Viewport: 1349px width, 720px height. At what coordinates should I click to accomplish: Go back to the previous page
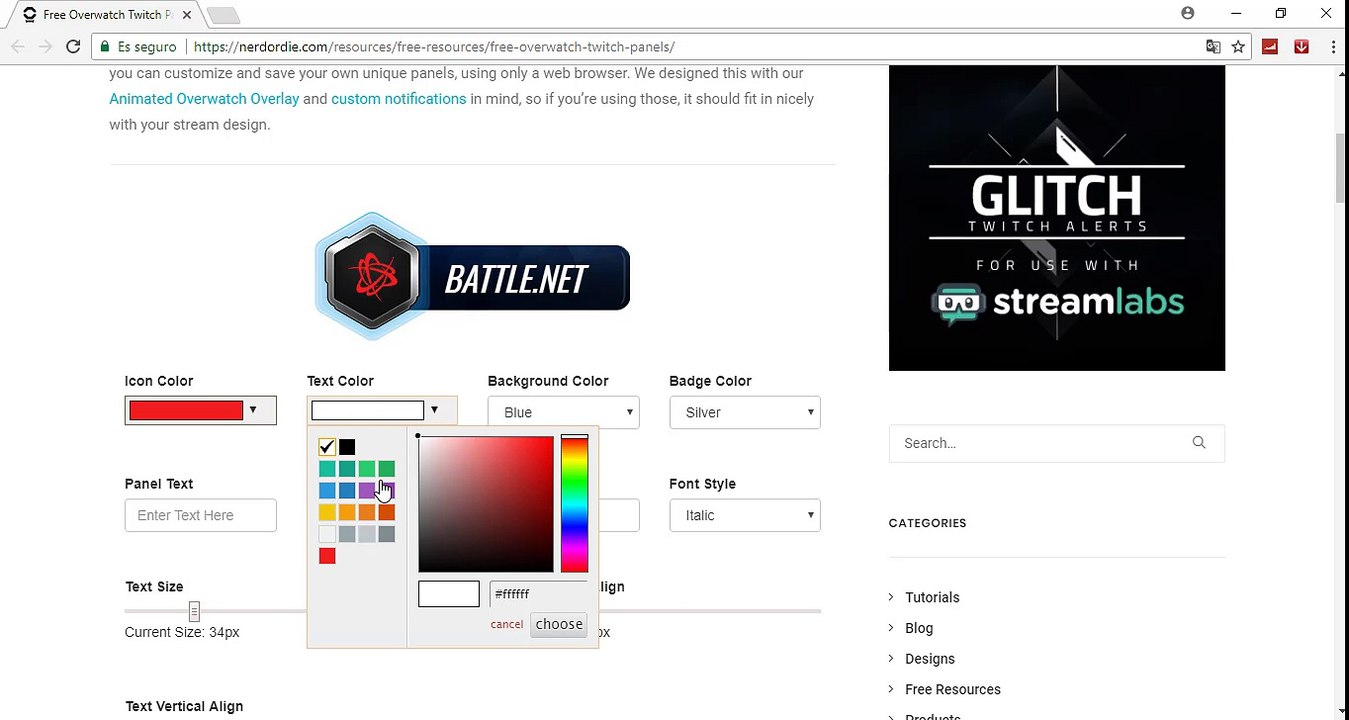tap(18, 47)
